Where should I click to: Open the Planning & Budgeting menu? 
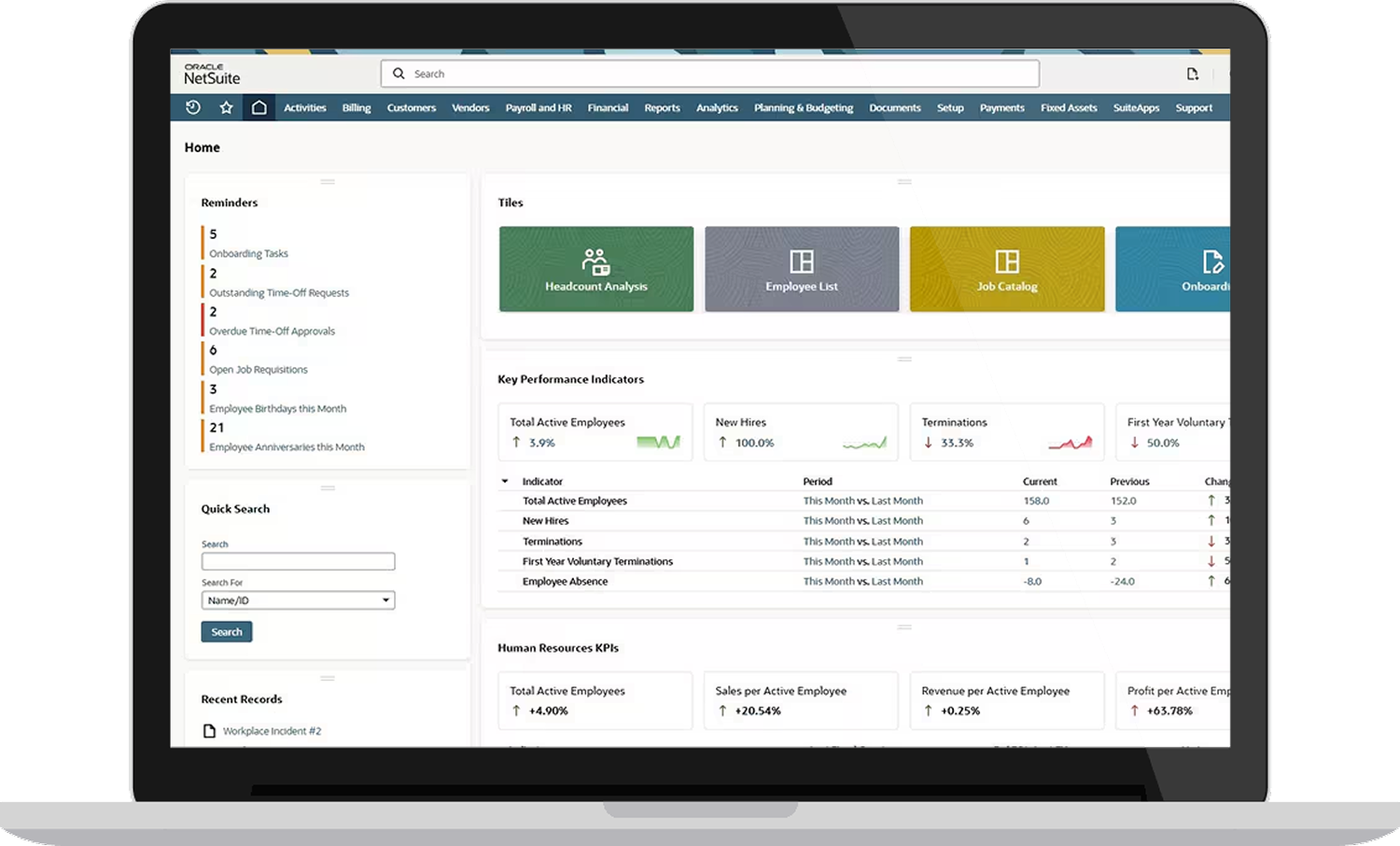pyautogui.click(x=803, y=108)
